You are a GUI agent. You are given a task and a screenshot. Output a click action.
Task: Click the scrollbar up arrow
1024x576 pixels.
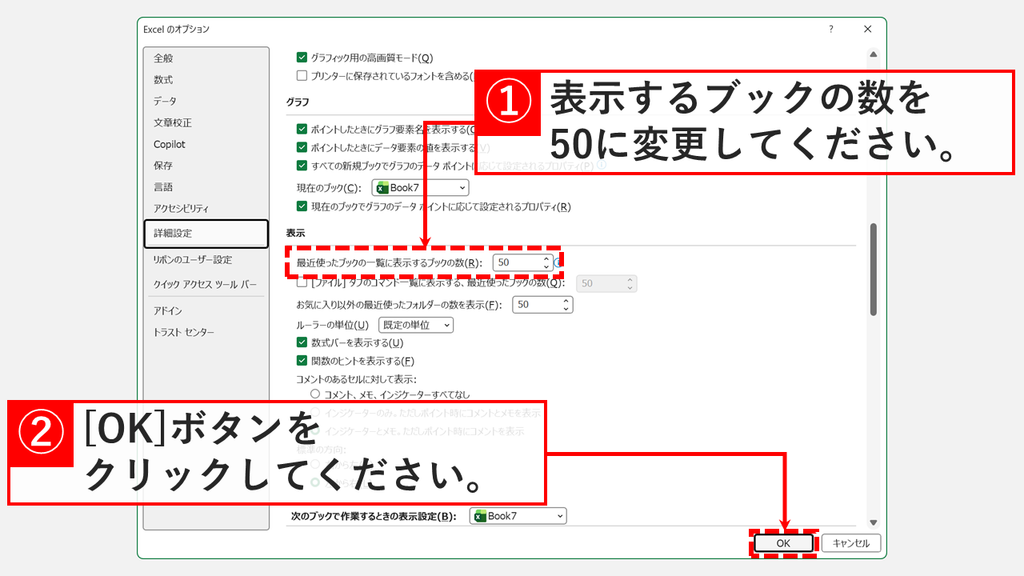tap(873, 55)
